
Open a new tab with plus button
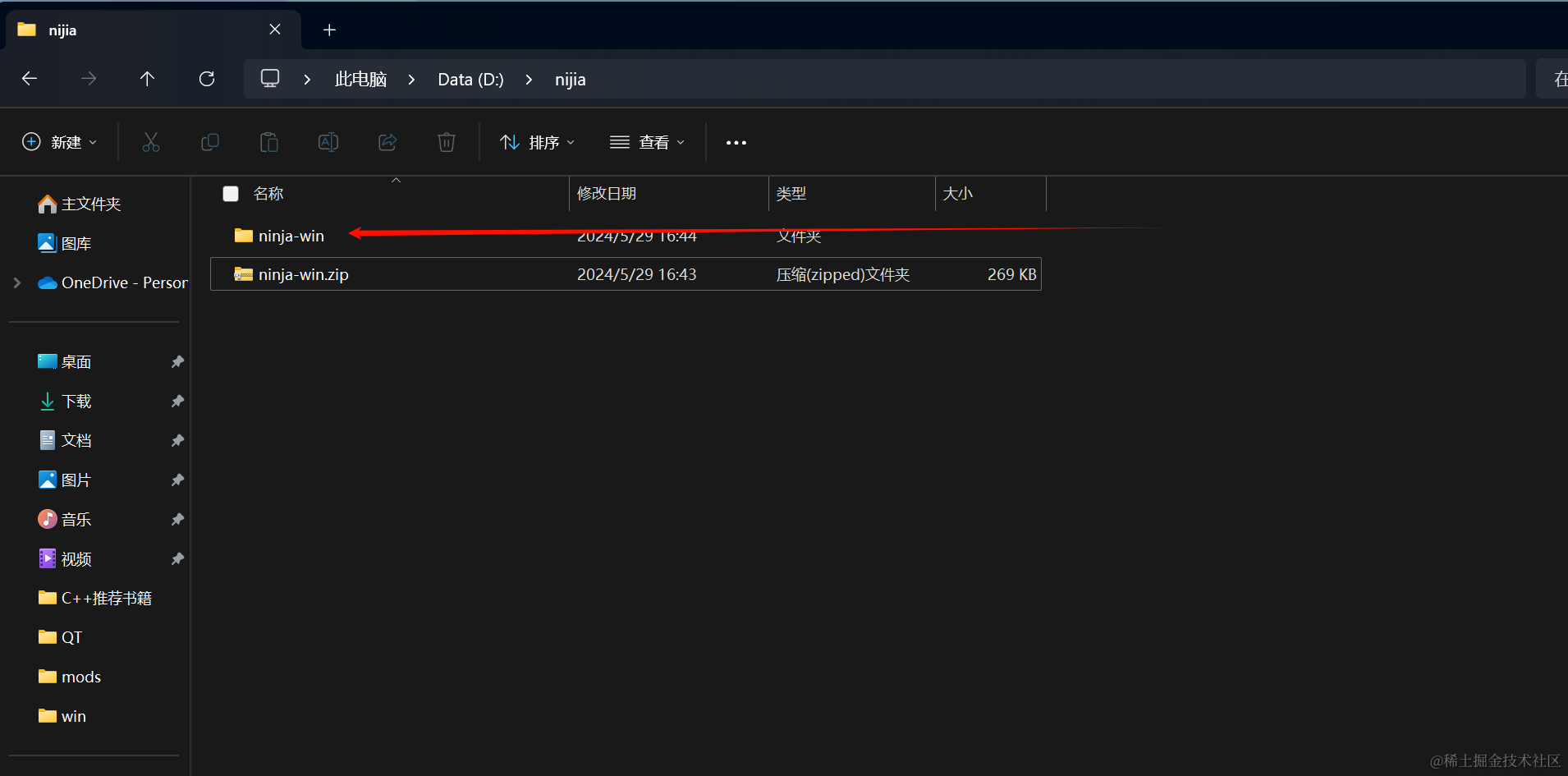click(x=329, y=30)
